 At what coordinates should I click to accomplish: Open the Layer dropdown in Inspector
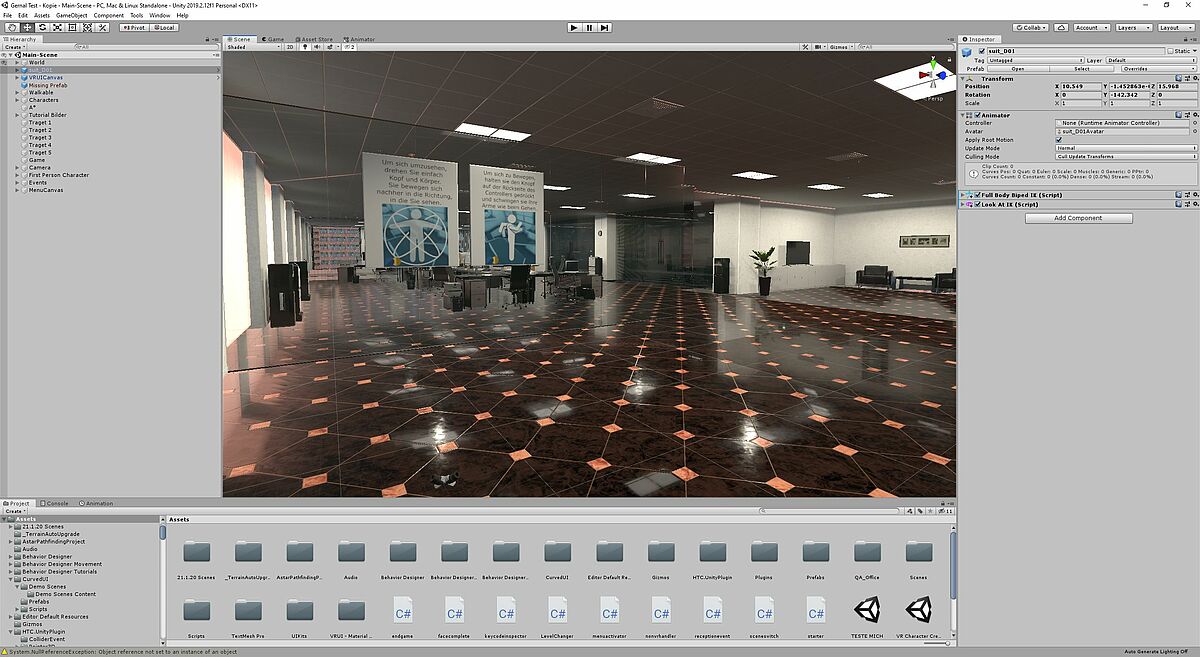point(1149,60)
